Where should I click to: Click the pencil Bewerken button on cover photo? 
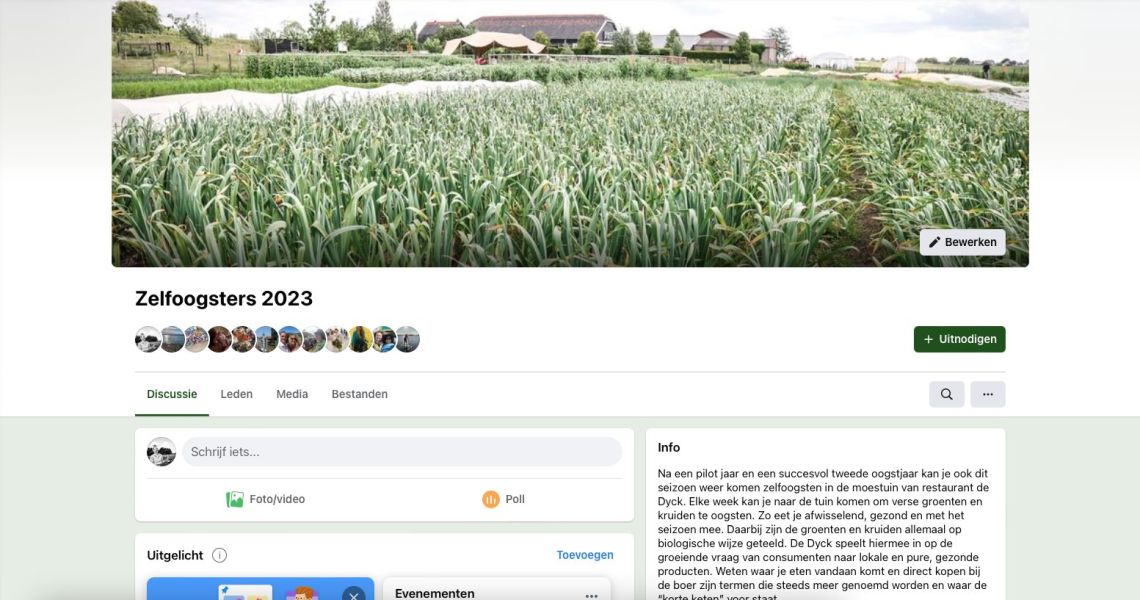pos(963,242)
